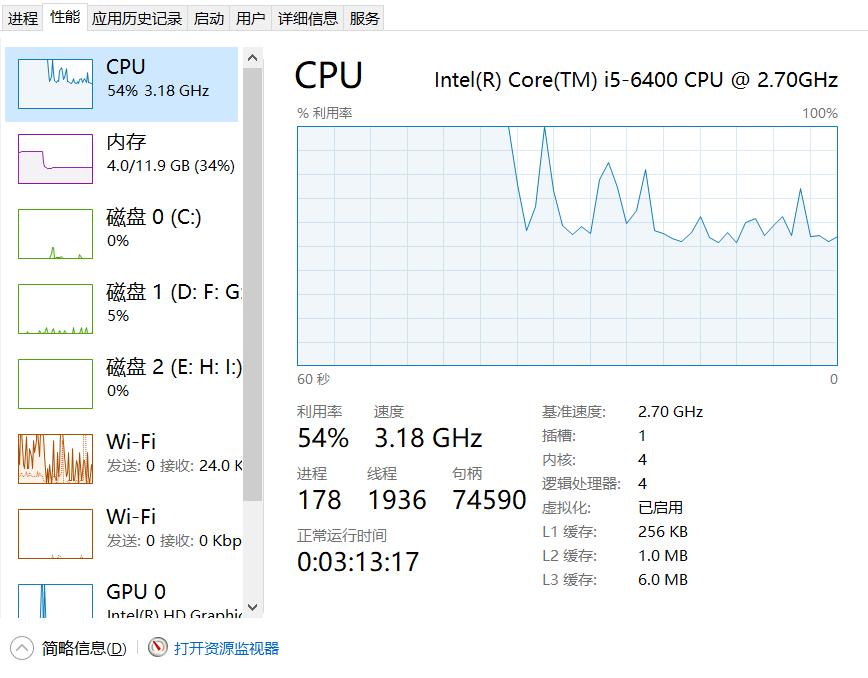Collapse view with 简略信息 chevron icon
Viewport: 868px width, 678px height.
click(22, 648)
